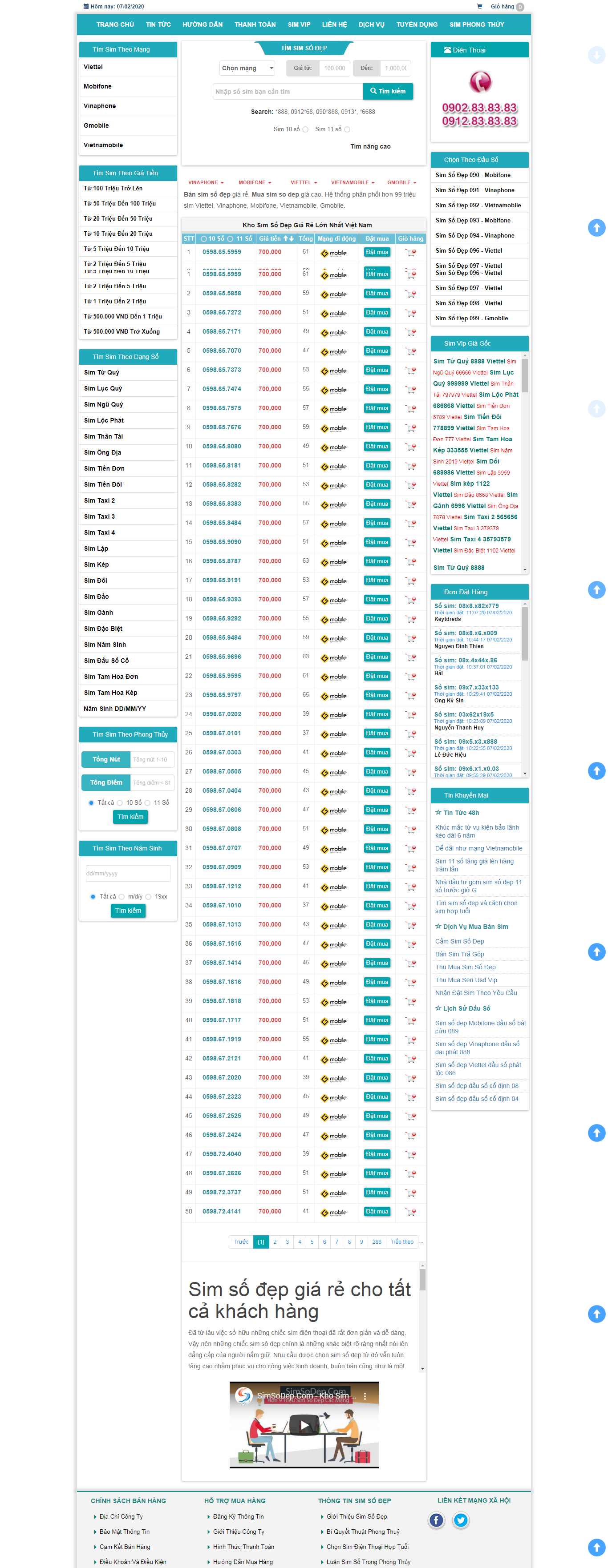This screenshot has height=1568, width=608.
Task: Select the Sim 10 số radio button
Action: click(x=305, y=129)
